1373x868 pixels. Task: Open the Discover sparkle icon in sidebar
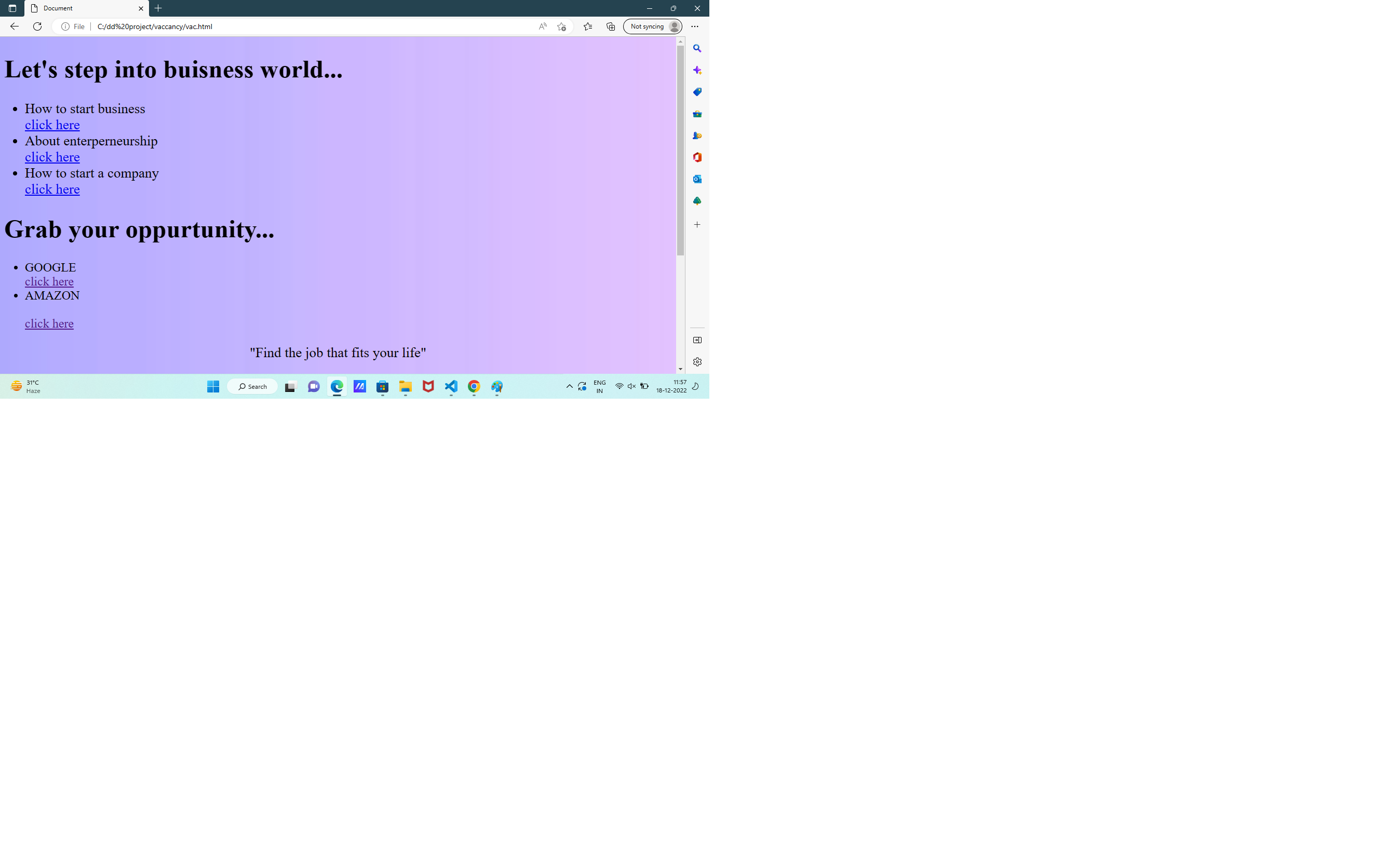697,70
